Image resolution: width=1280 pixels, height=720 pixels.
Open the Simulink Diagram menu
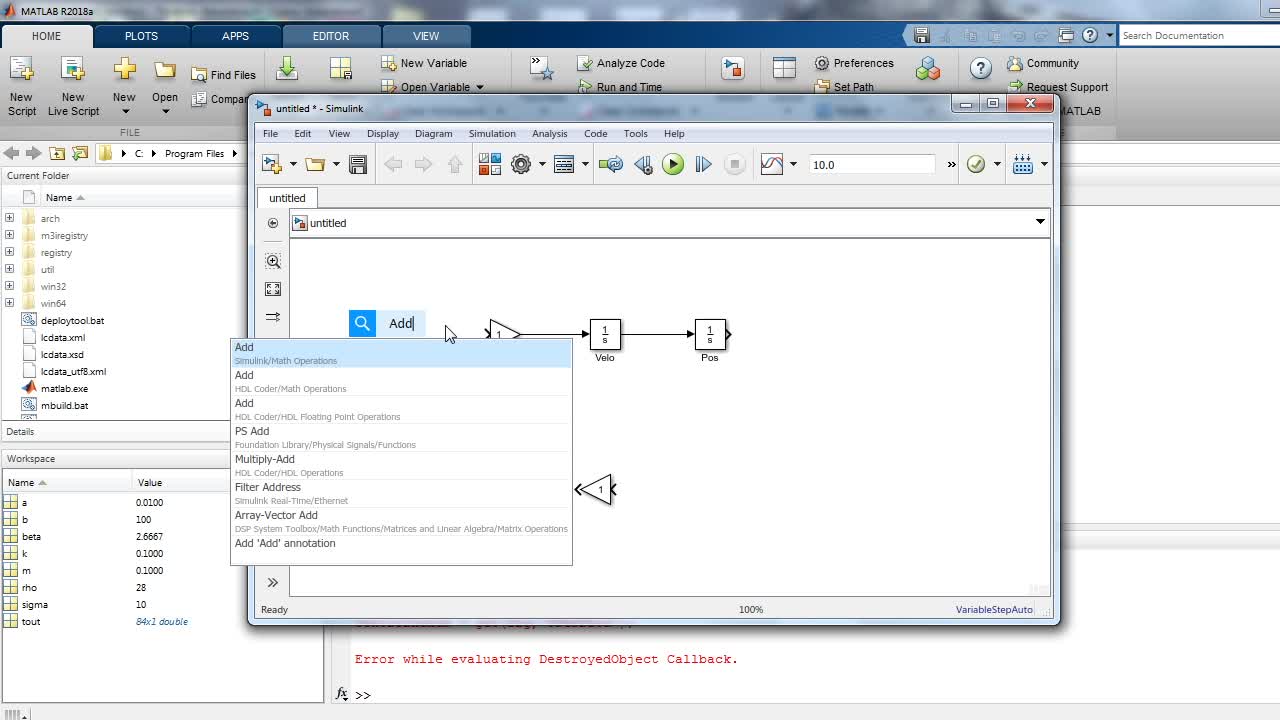tap(433, 134)
